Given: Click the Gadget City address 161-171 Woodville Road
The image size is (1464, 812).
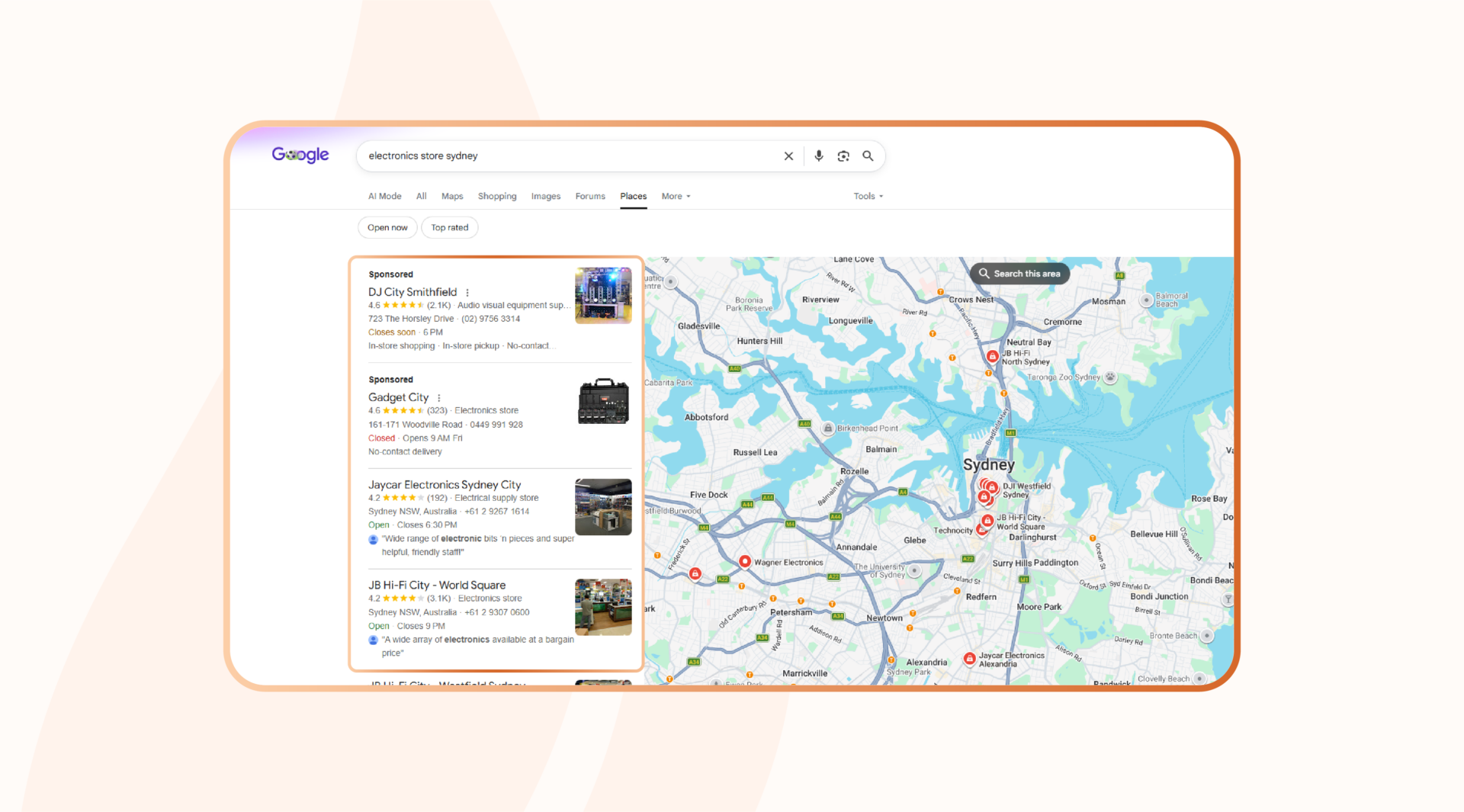Looking at the screenshot, I should (x=416, y=425).
